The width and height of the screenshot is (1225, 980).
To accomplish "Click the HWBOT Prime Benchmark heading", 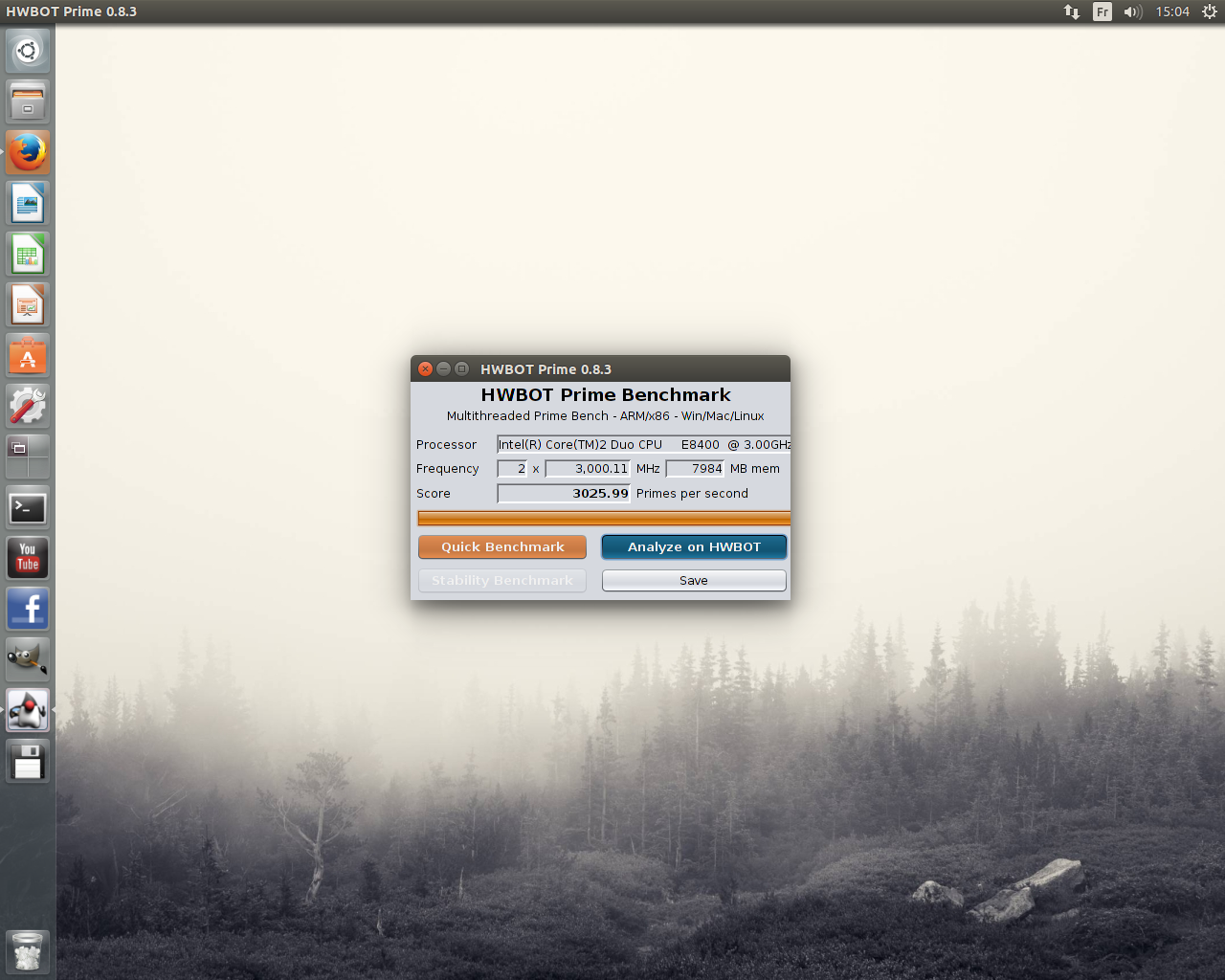I will tap(606, 394).
